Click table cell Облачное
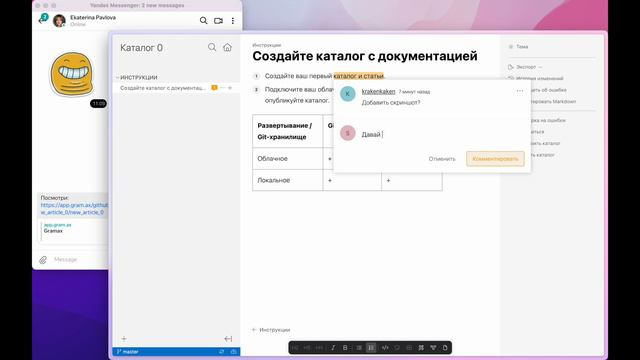The image size is (640, 360). tap(287, 158)
